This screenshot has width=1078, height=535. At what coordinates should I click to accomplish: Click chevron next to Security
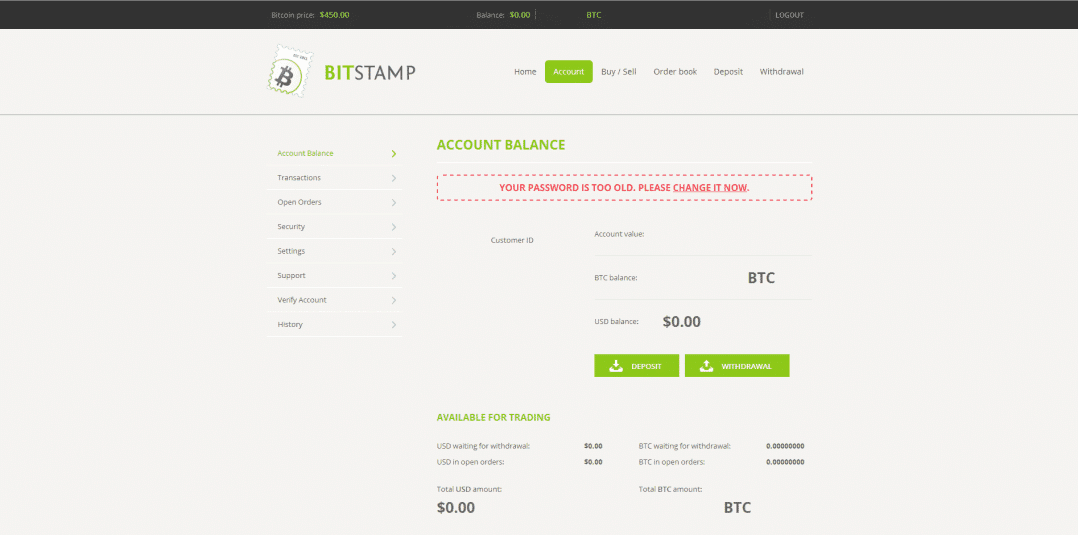coord(394,227)
